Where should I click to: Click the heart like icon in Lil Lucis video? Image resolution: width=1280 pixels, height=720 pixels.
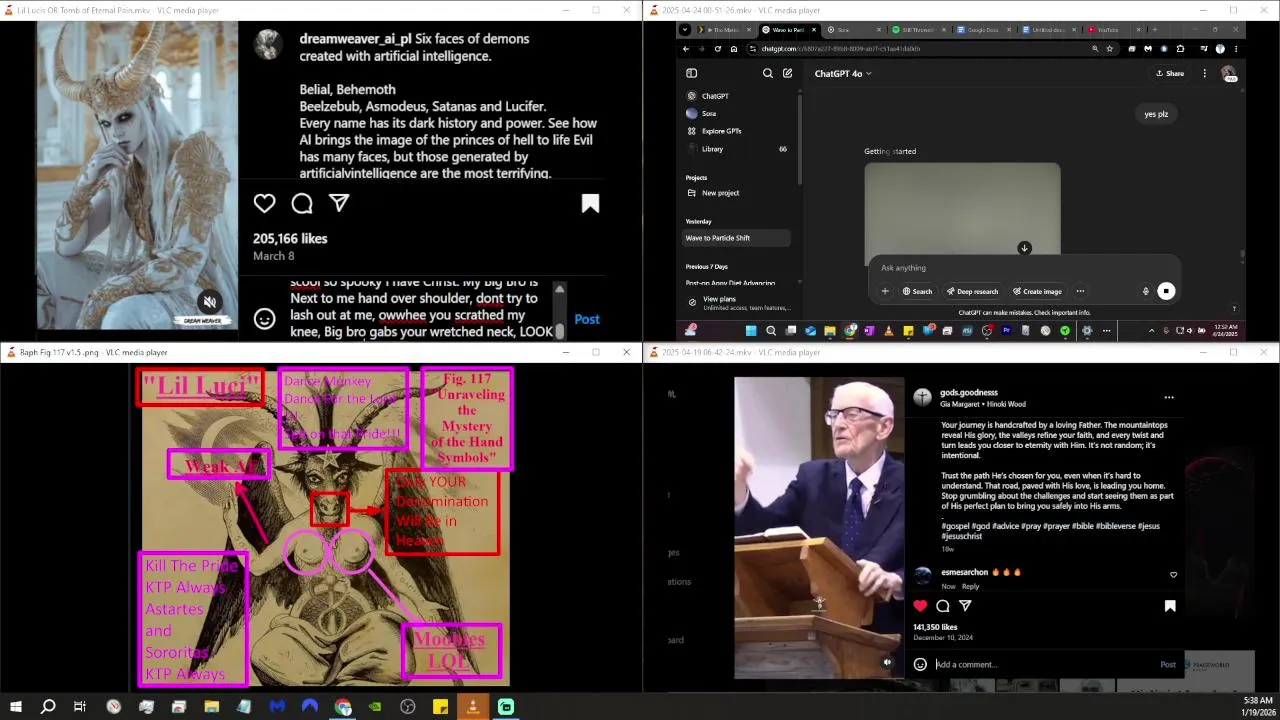pos(264,204)
